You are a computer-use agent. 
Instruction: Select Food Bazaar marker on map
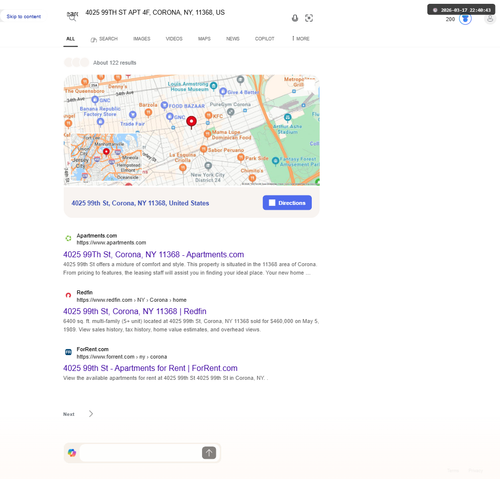(x=164, y=105)
